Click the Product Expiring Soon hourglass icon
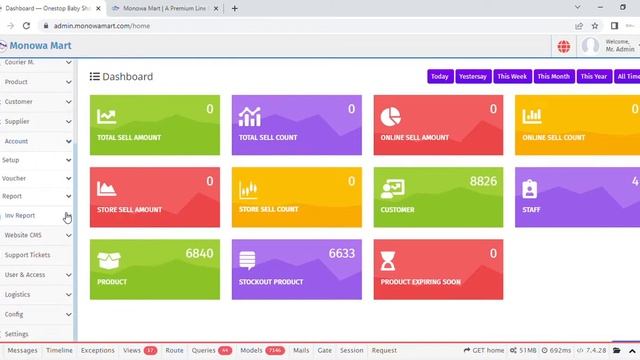The width and height of the screenshot is (640, 360). click(x=388, y=261)
